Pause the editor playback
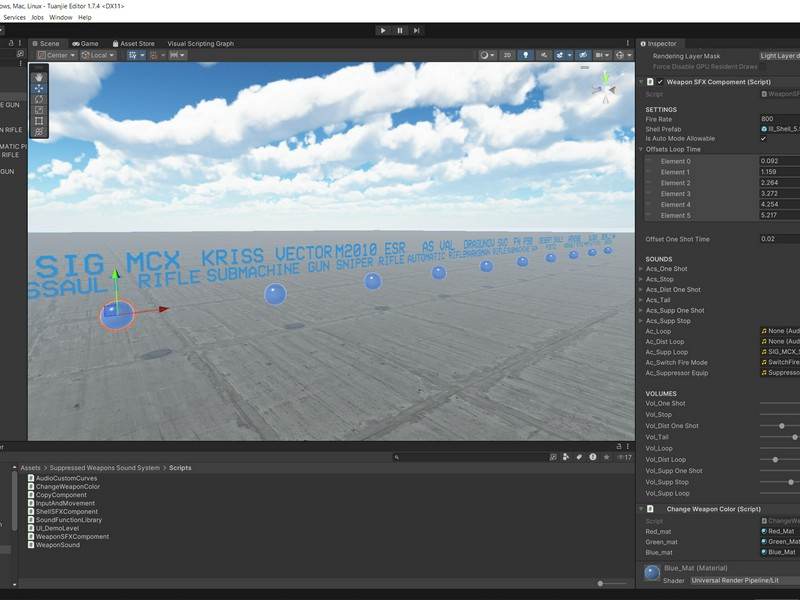 pos(400,31)
